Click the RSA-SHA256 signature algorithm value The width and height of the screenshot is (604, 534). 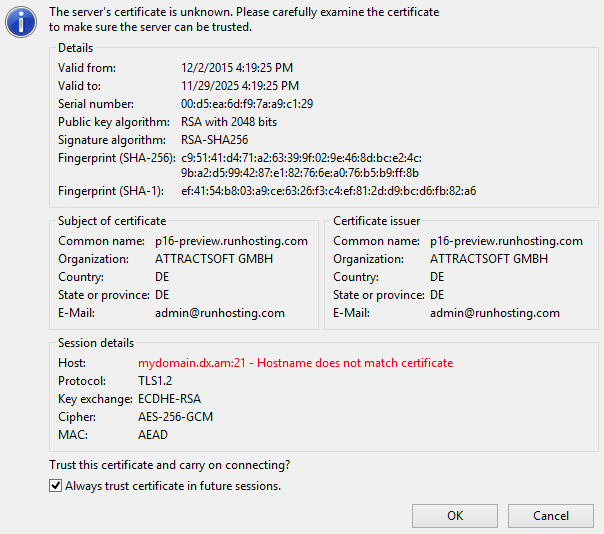(x=214, y=140)
